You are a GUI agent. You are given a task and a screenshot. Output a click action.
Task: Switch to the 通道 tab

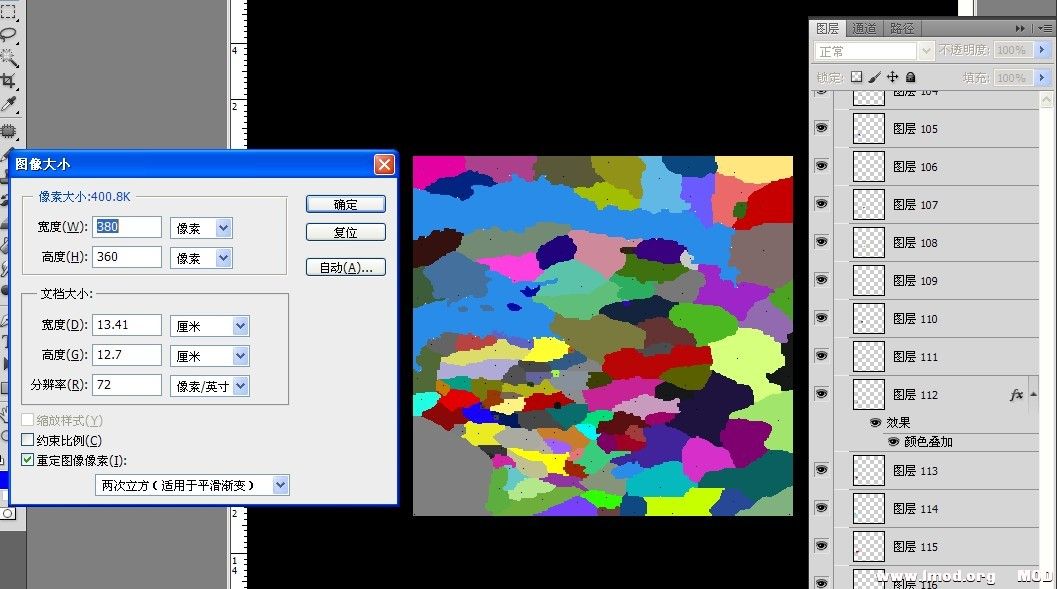coord(865,28)
